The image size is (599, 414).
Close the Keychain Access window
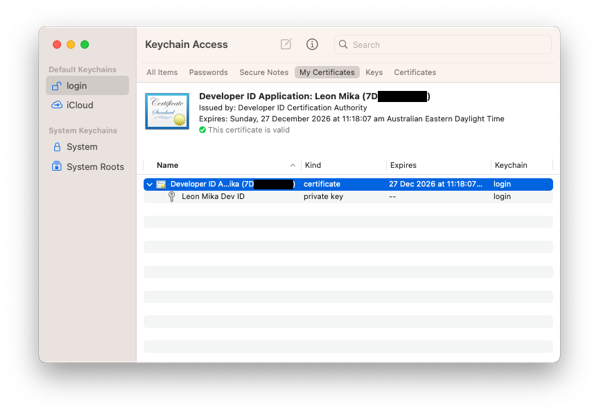pos(57,45)
